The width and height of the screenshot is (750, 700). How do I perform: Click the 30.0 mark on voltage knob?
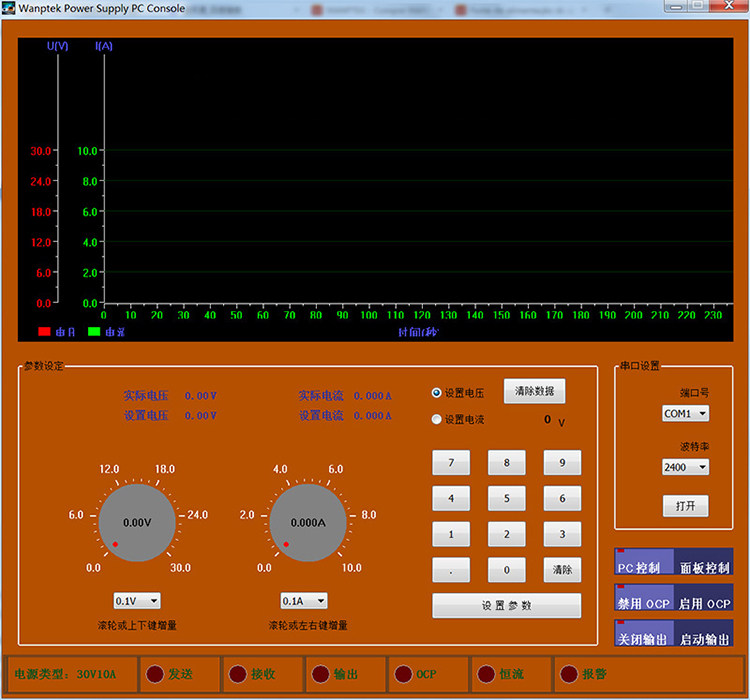180,568
